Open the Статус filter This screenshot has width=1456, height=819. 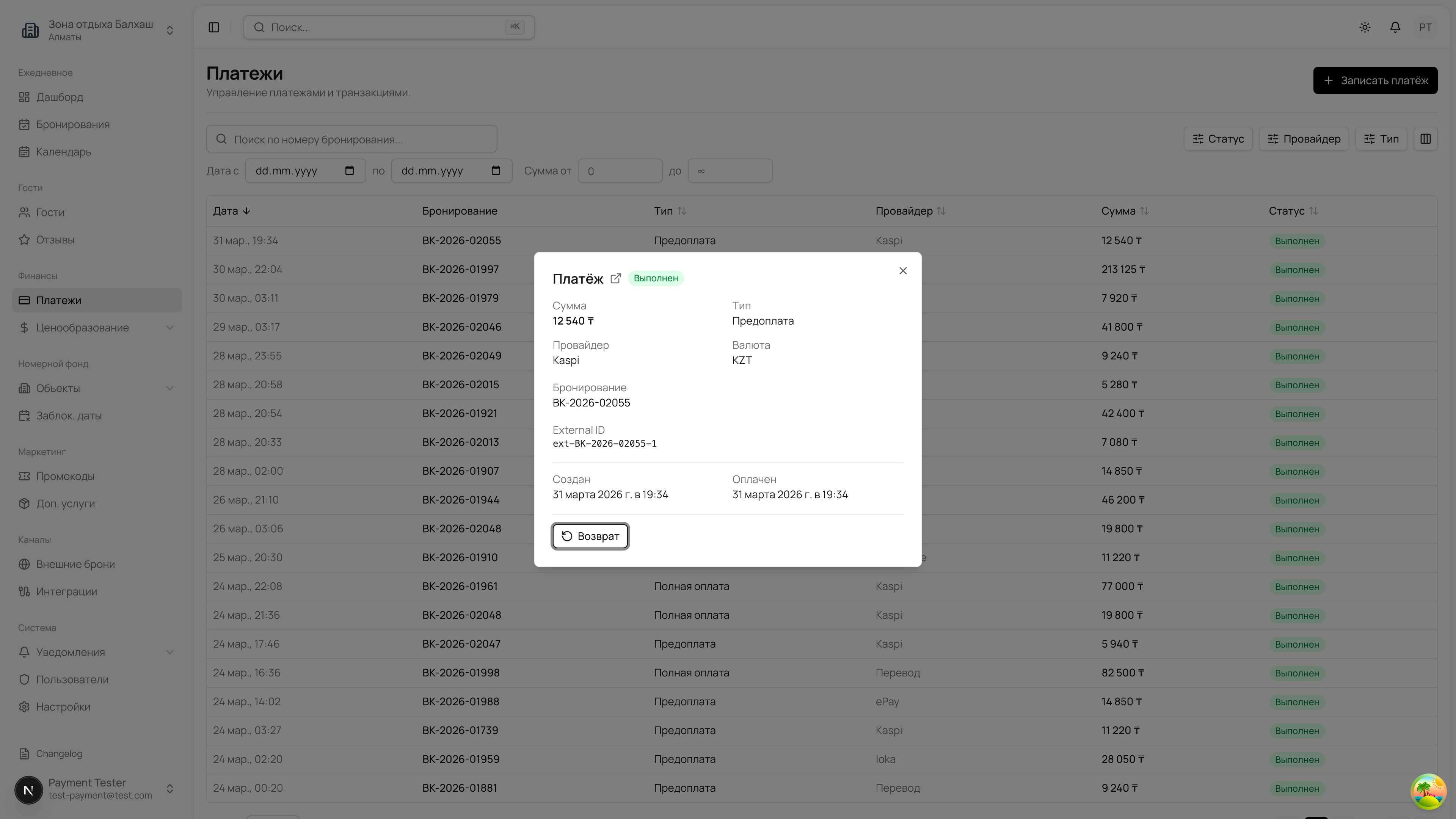(x=1218, y=139)
